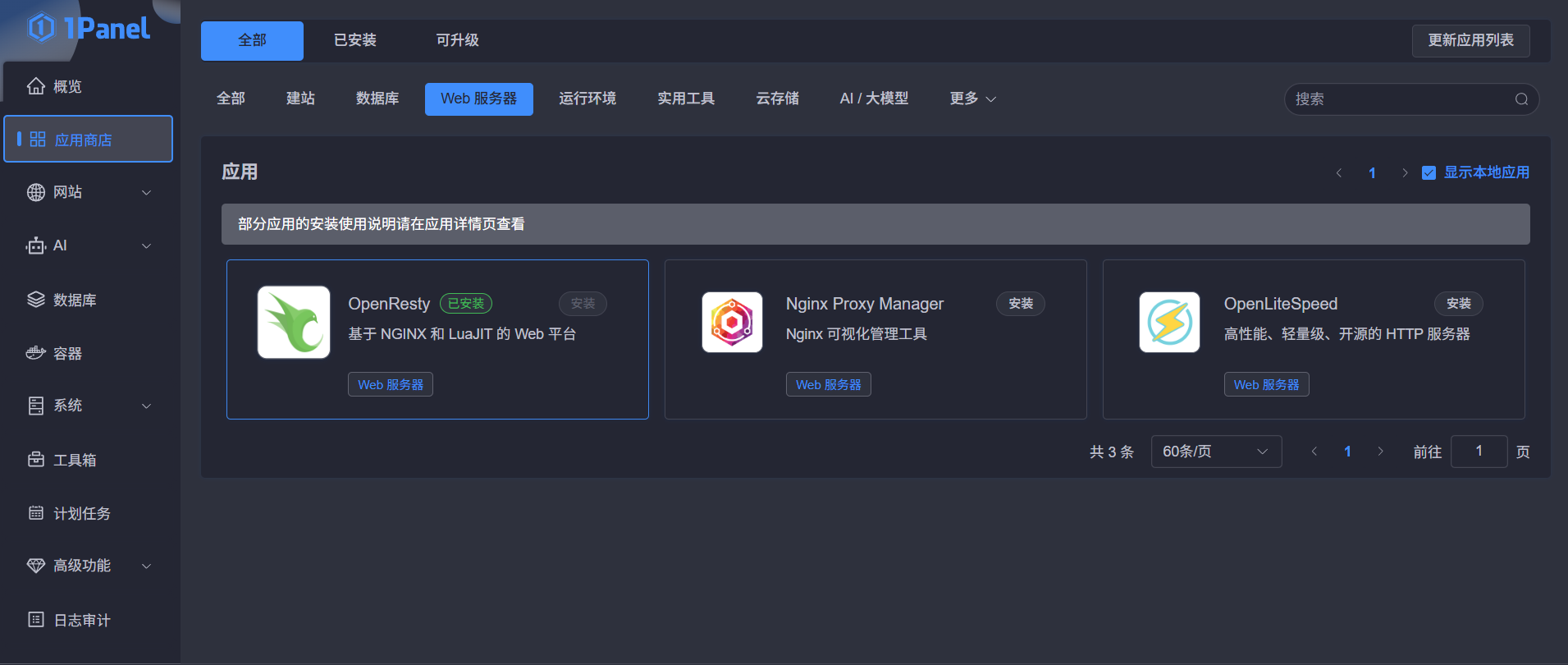Click the 高级功能 diamond icon

36,566
